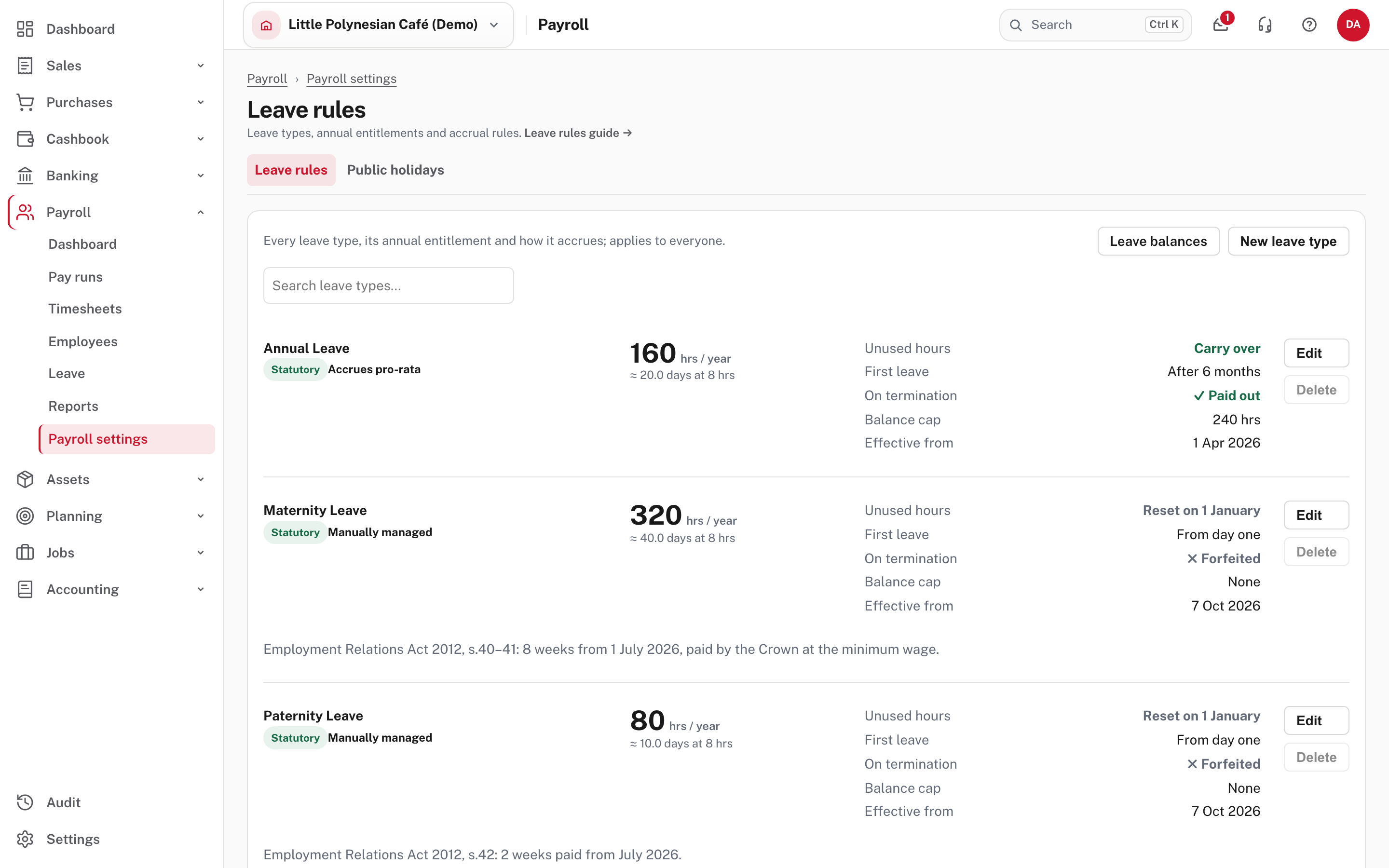Viewport: 1389px width, 868px height.
Task: Click the Jobs briefcase icon
Action: coord(25,553)
